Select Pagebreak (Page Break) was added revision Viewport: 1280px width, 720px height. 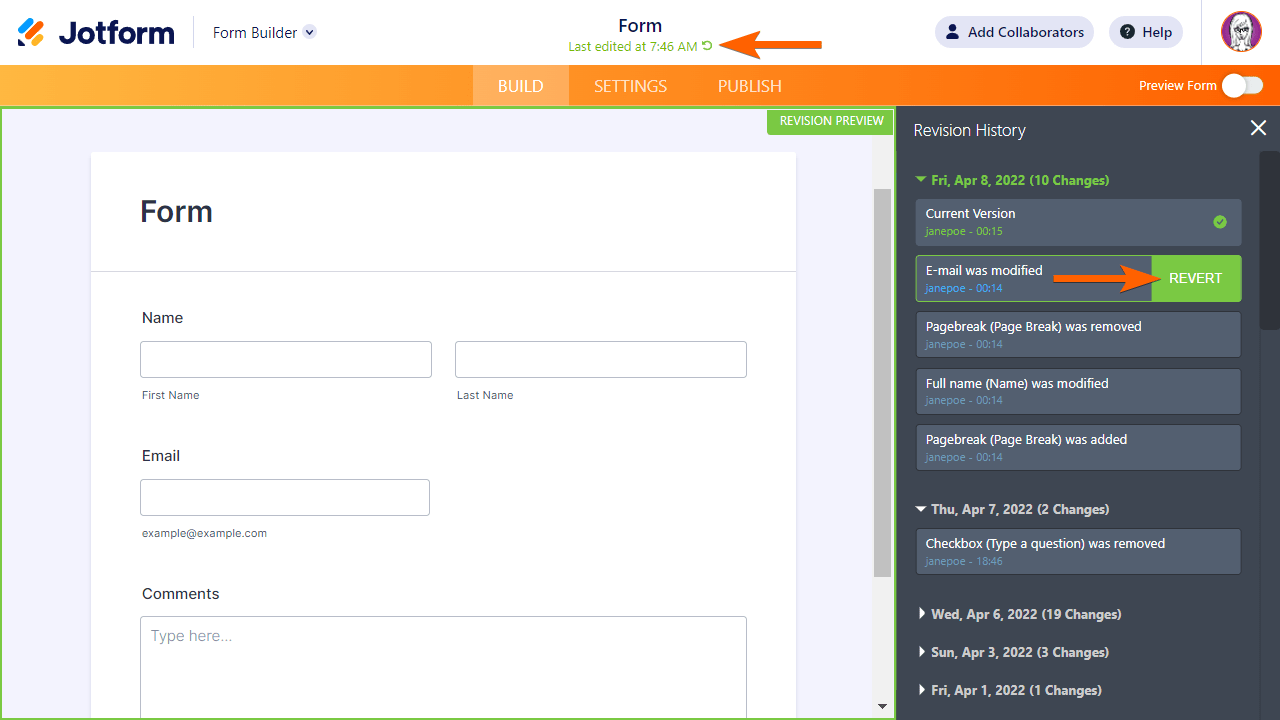tap(1078, 447)
